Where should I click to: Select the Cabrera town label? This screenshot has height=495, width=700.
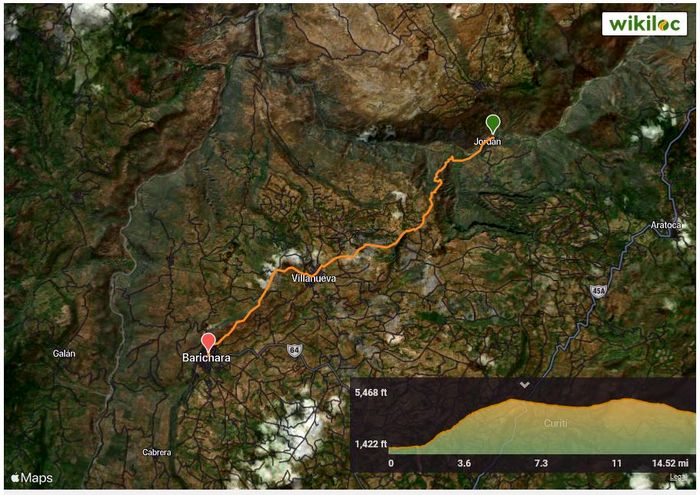pyautogui.click(x=157, y=452)
